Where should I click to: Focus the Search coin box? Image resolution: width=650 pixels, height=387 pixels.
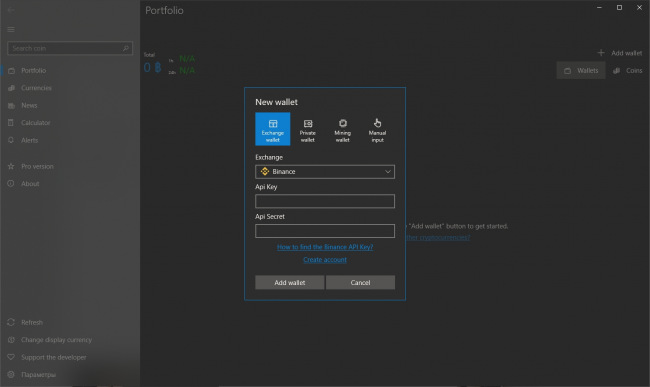coord(70,48)
